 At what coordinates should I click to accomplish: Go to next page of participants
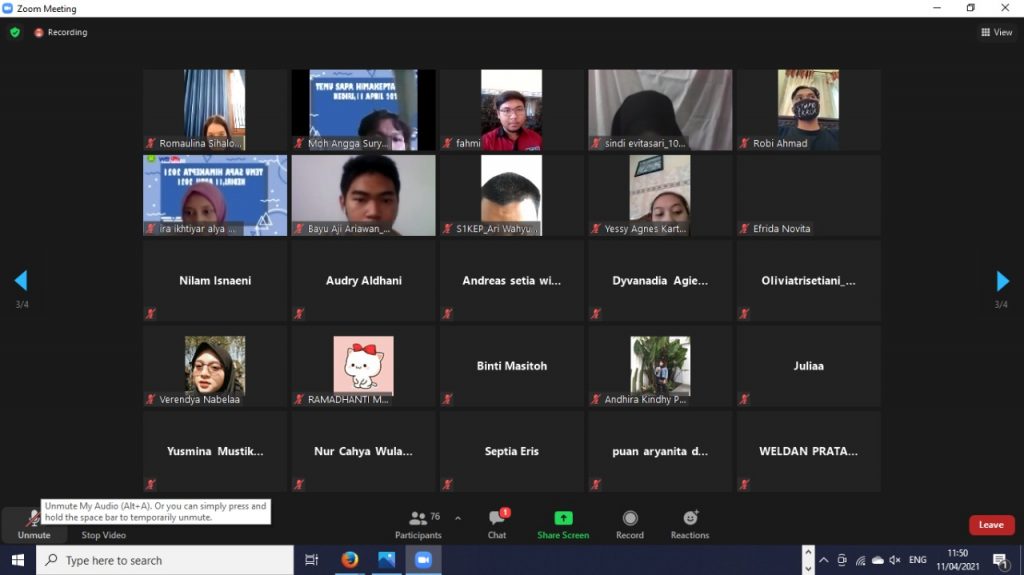click(1002, 281)
